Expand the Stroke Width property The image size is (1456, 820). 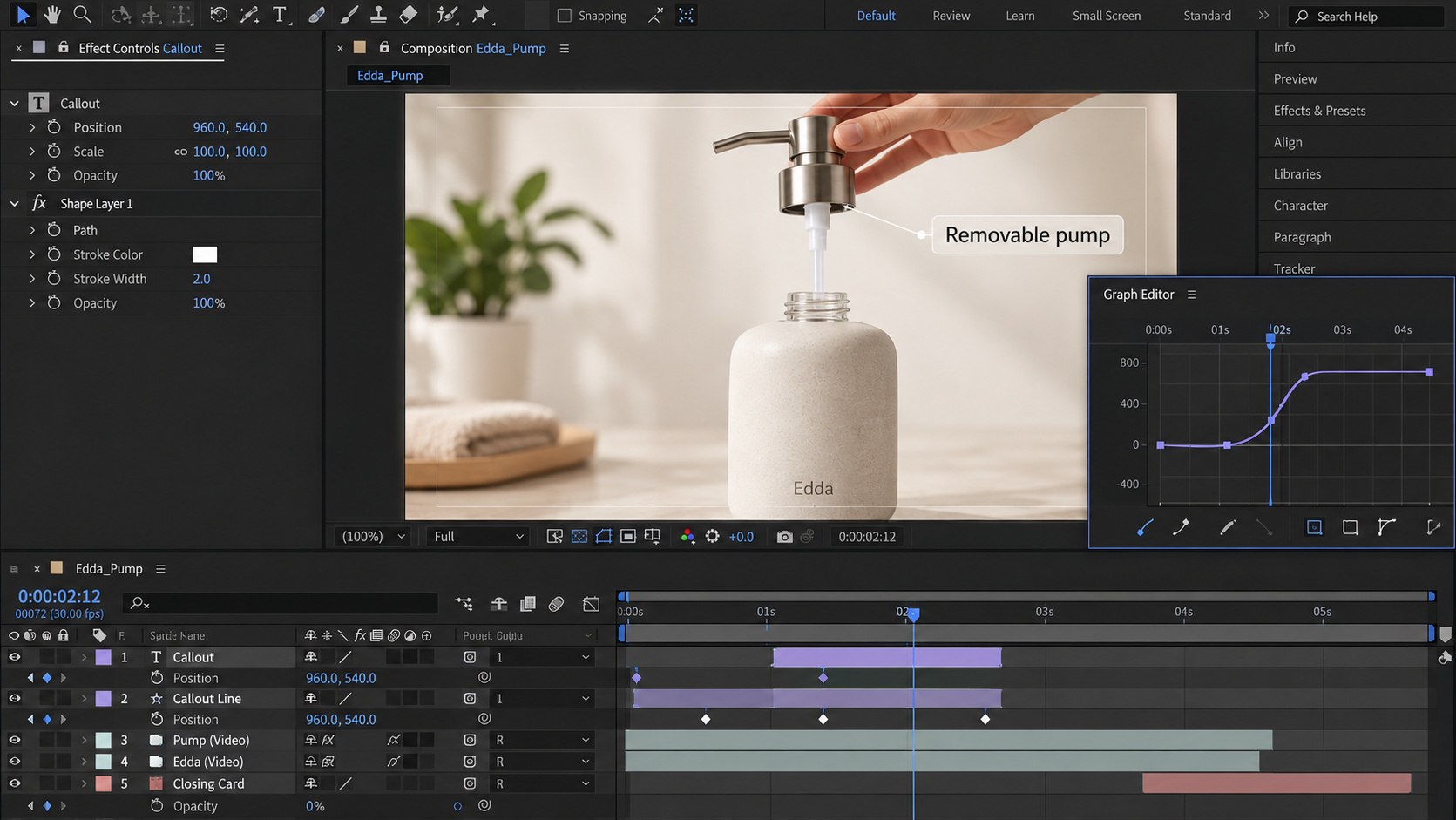[32, 279]
